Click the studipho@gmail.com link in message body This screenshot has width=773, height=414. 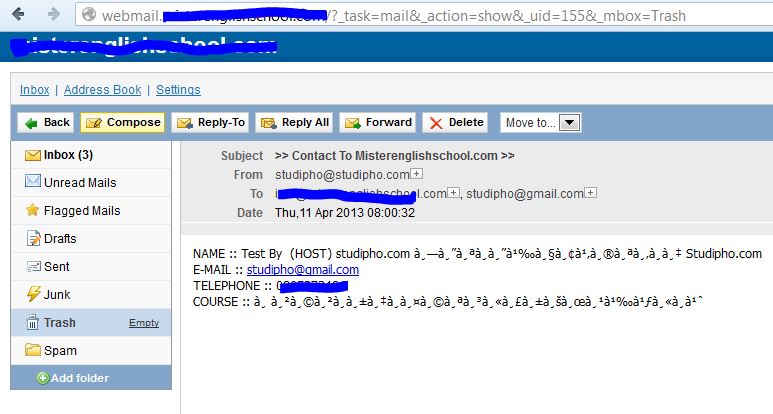click(x=303, y=270)
